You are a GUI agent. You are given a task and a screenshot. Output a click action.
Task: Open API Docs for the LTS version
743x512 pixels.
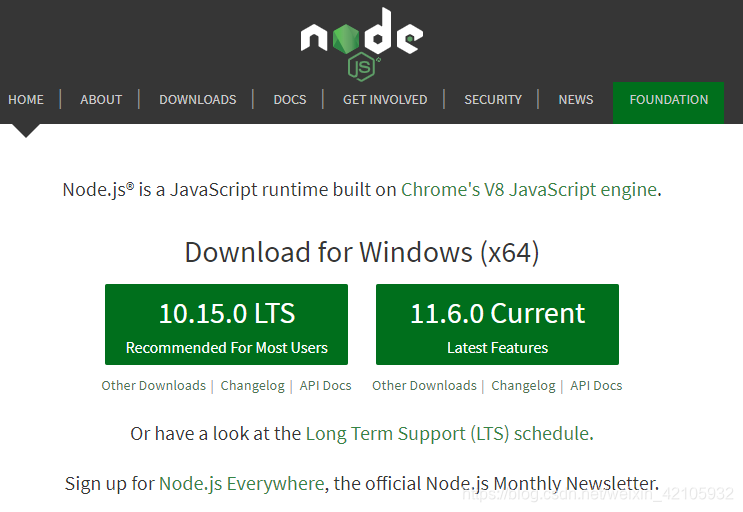[326, 386]
